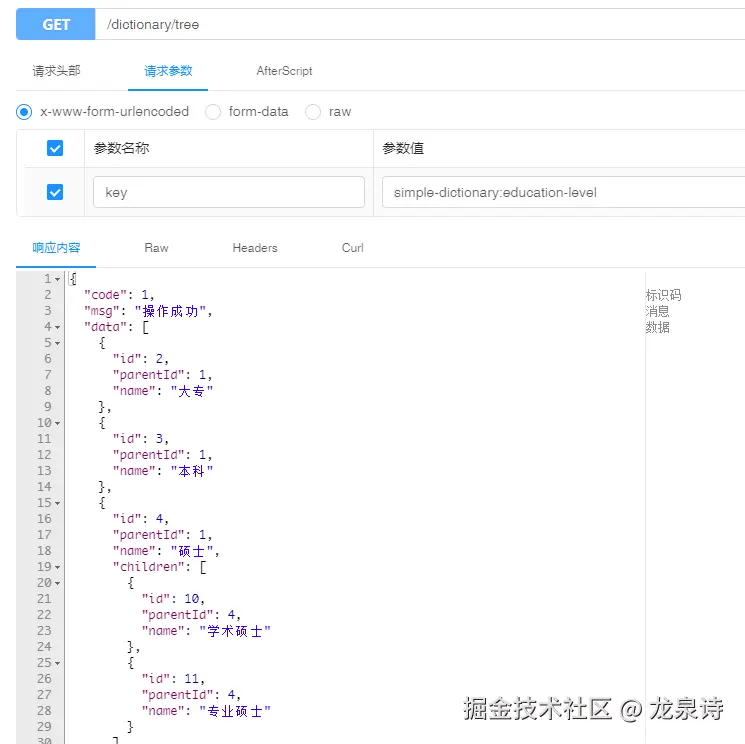
Task: Open the Raw response tab
Action: (x=156, y=248)
